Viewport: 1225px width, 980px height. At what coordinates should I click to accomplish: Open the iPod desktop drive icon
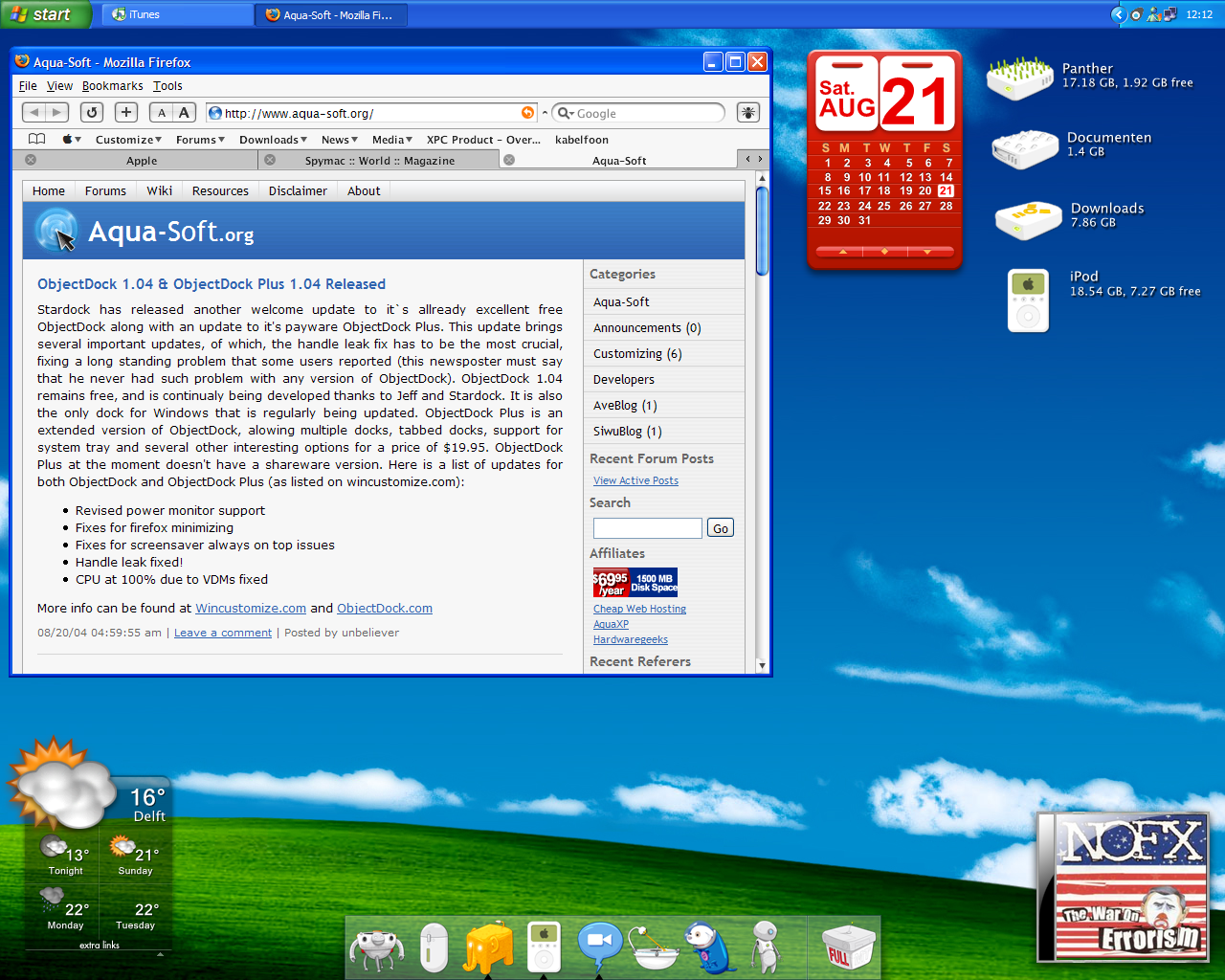tap(1028, 301)
